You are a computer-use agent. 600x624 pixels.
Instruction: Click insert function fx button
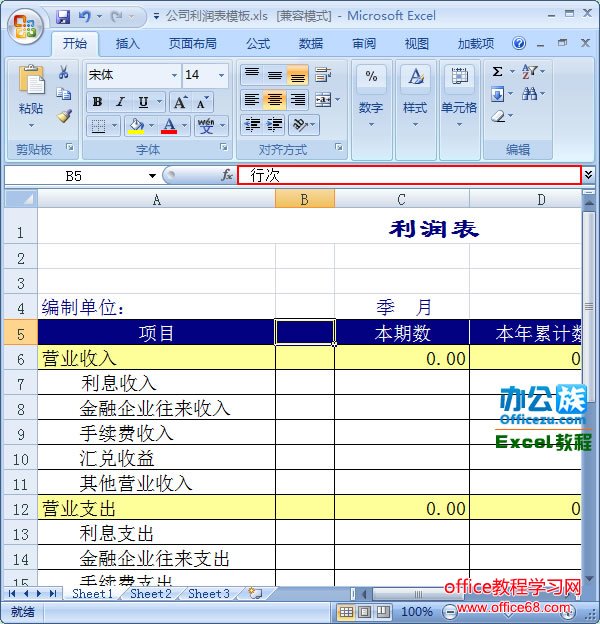click(227, 175)
